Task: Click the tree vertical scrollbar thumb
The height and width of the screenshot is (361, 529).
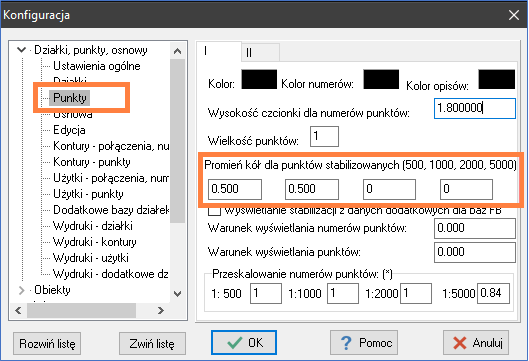Action: click(177, 141)
